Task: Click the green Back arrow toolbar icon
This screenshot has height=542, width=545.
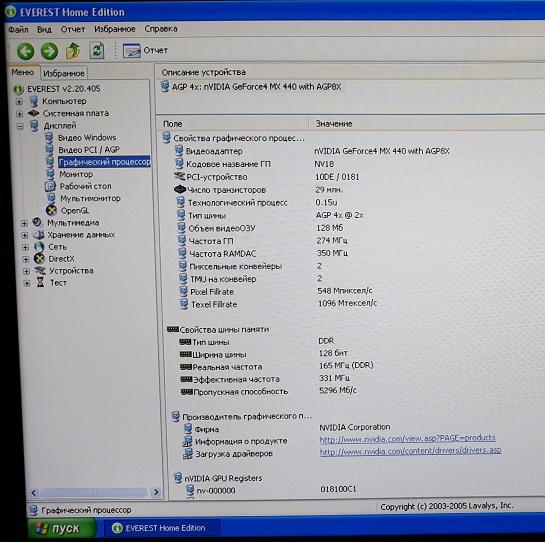Action: 26,51
